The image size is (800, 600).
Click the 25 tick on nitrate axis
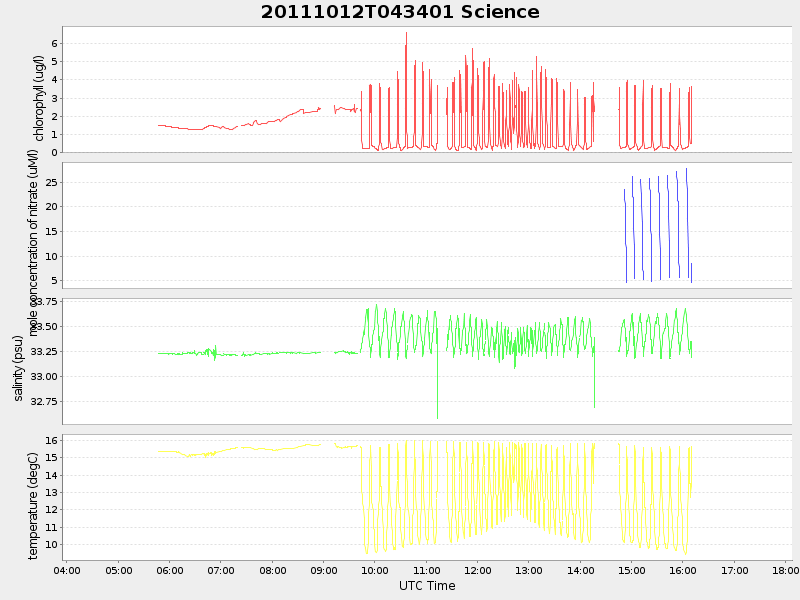tap(50, 183)
